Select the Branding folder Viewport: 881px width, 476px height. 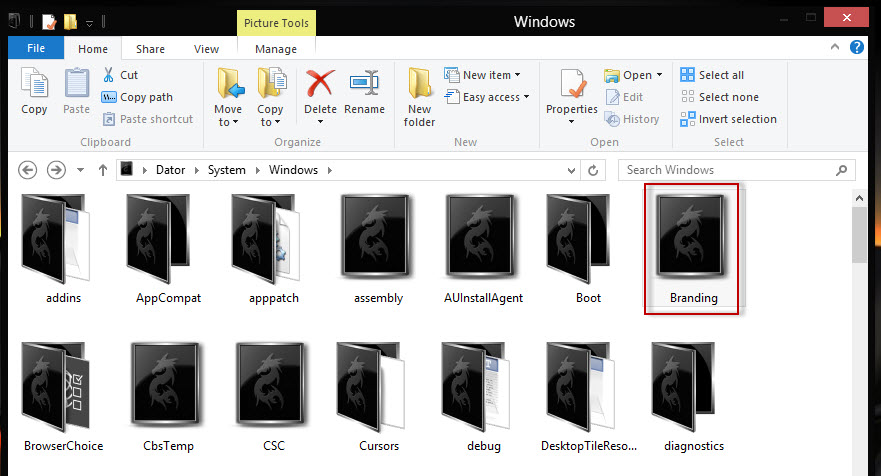click(x=692, y=249)
